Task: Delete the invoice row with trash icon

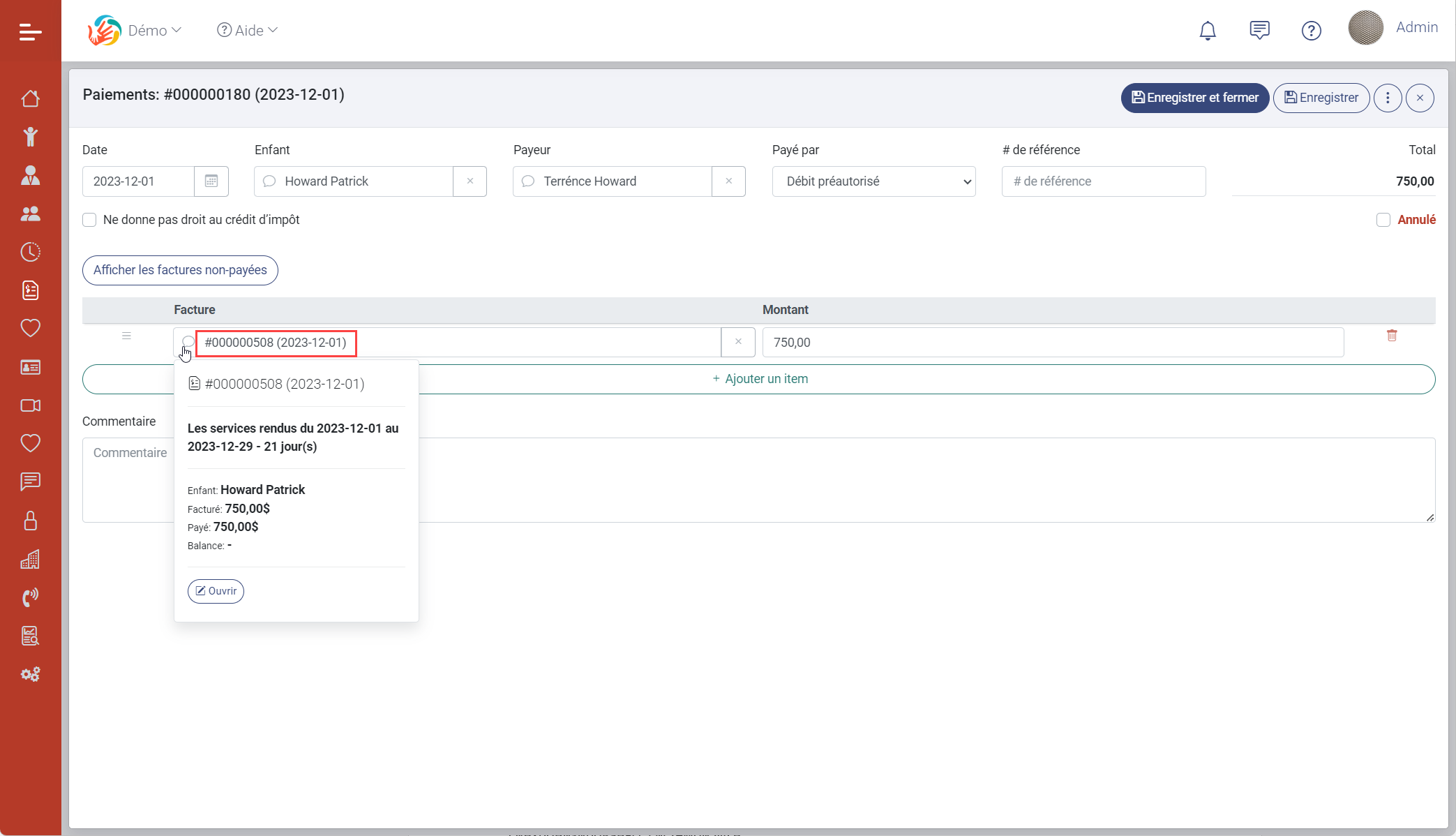Action: click(1391, 336)
